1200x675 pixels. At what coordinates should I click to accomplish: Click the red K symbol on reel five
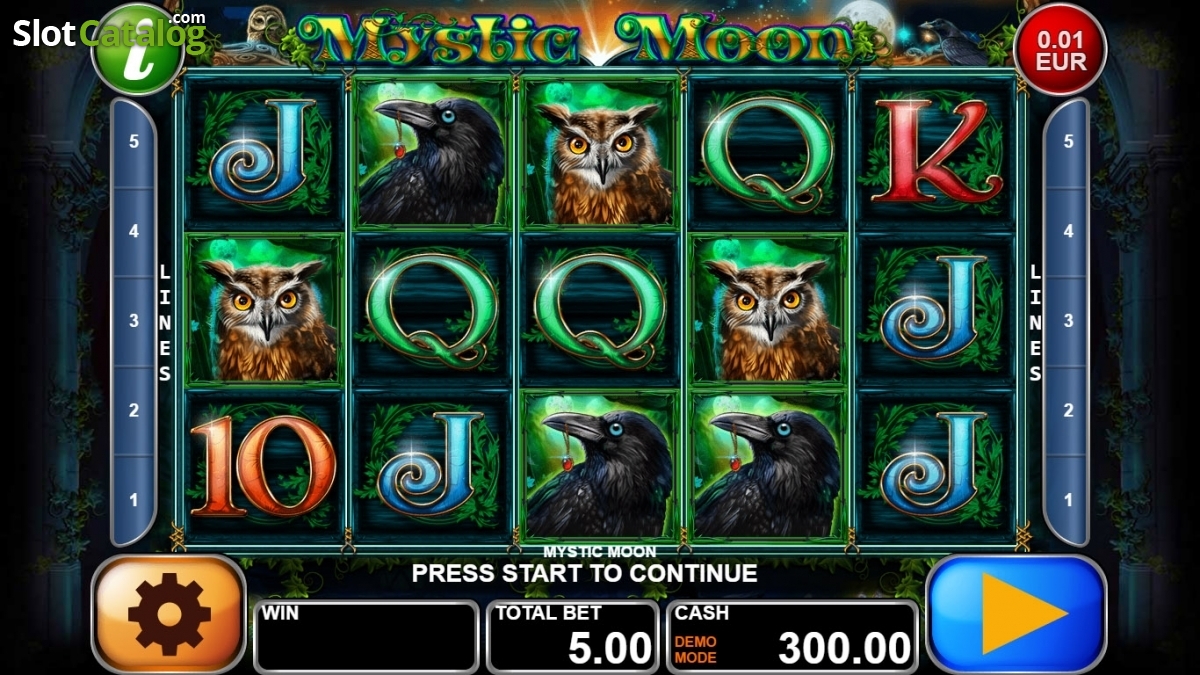tap(936, 152)
